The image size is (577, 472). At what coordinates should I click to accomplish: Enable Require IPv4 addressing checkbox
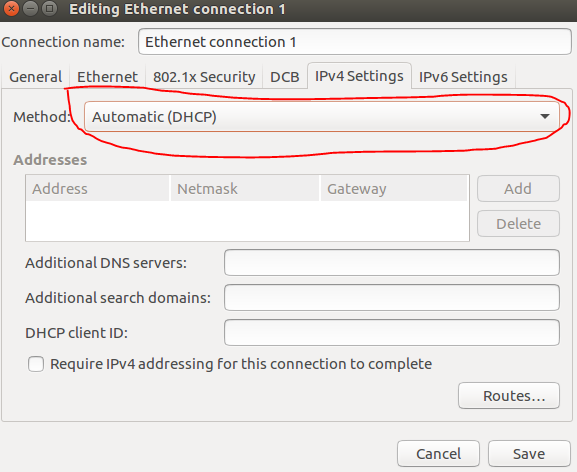(36, 364)
